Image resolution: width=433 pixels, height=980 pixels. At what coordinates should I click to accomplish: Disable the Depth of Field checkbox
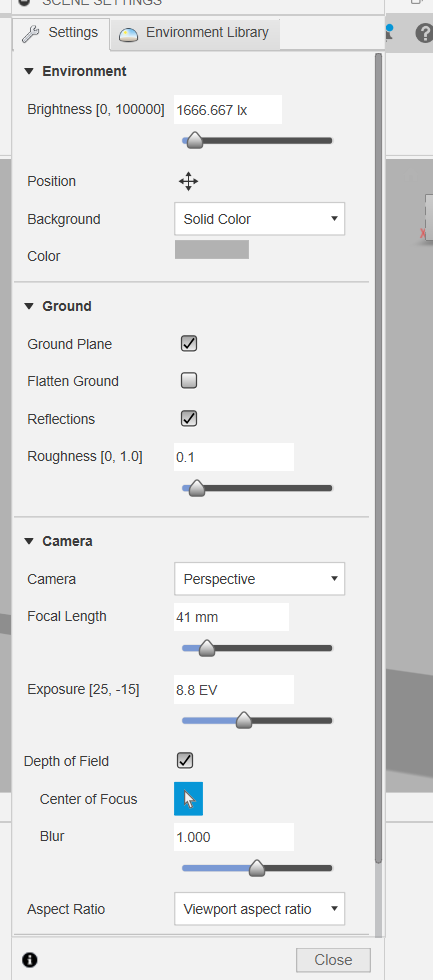coord(185,760)
